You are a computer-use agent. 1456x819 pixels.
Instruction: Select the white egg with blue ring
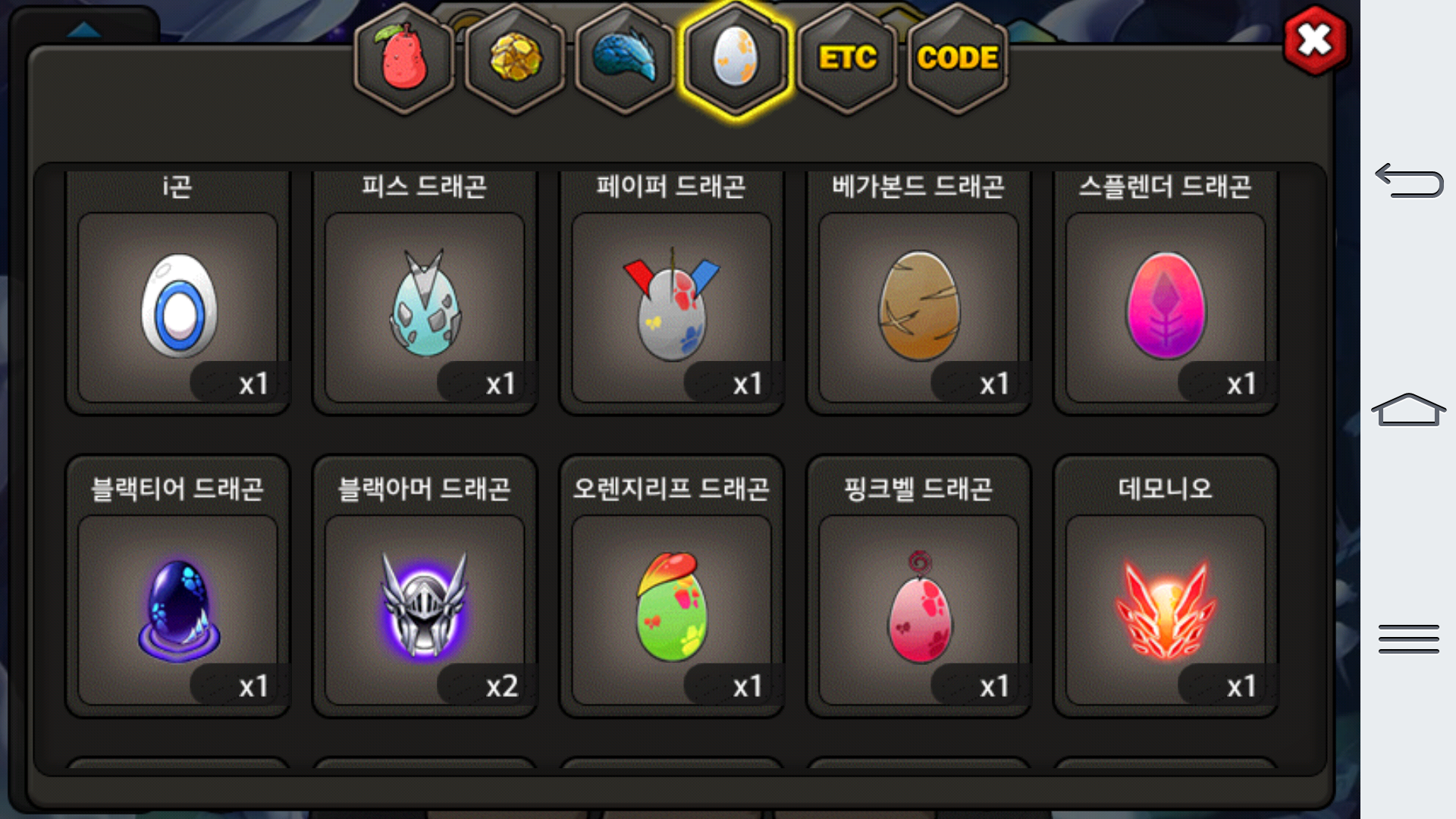pyautogui.click(x=178, y=307)
